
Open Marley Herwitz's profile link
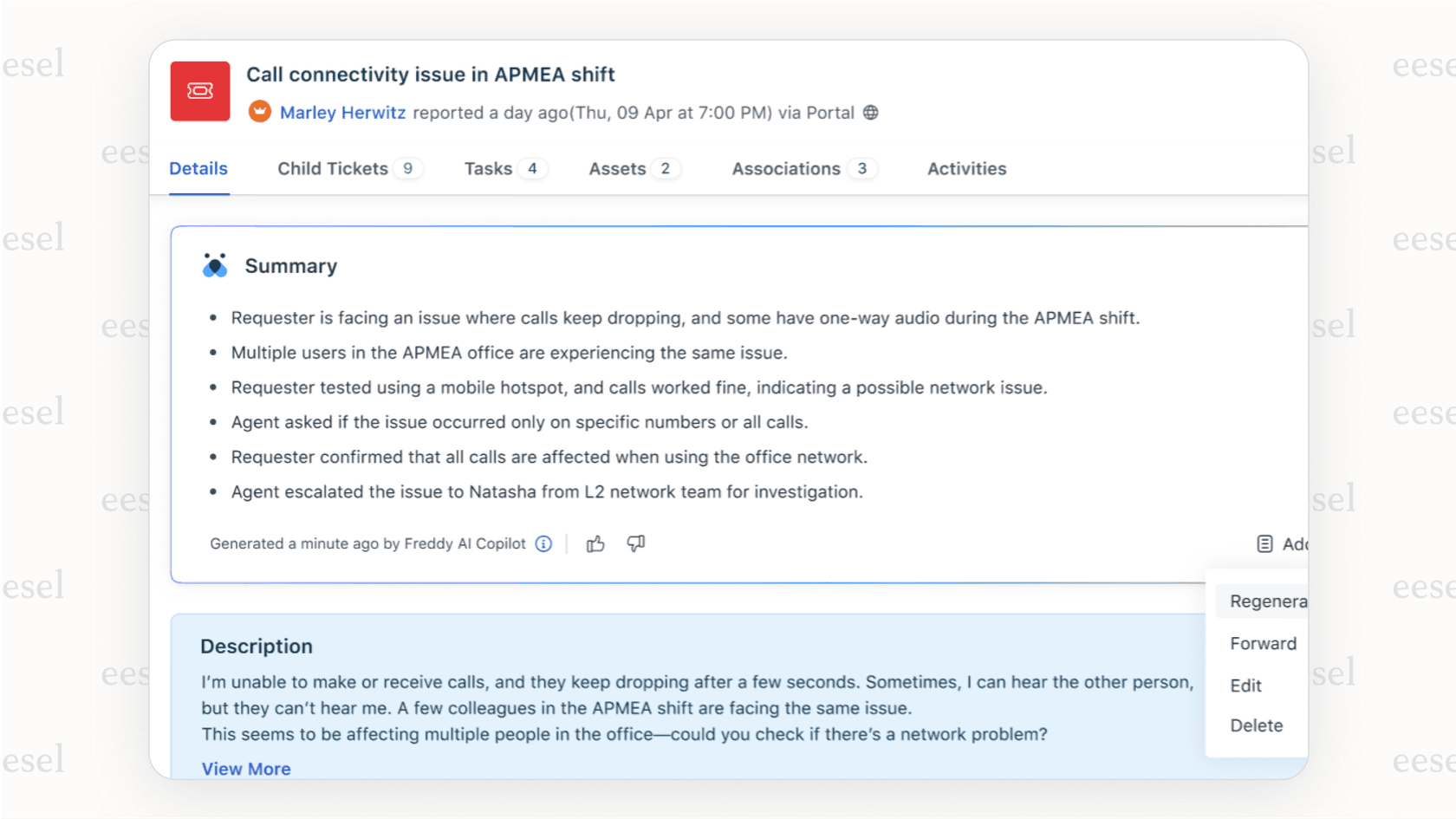point(343,112)
